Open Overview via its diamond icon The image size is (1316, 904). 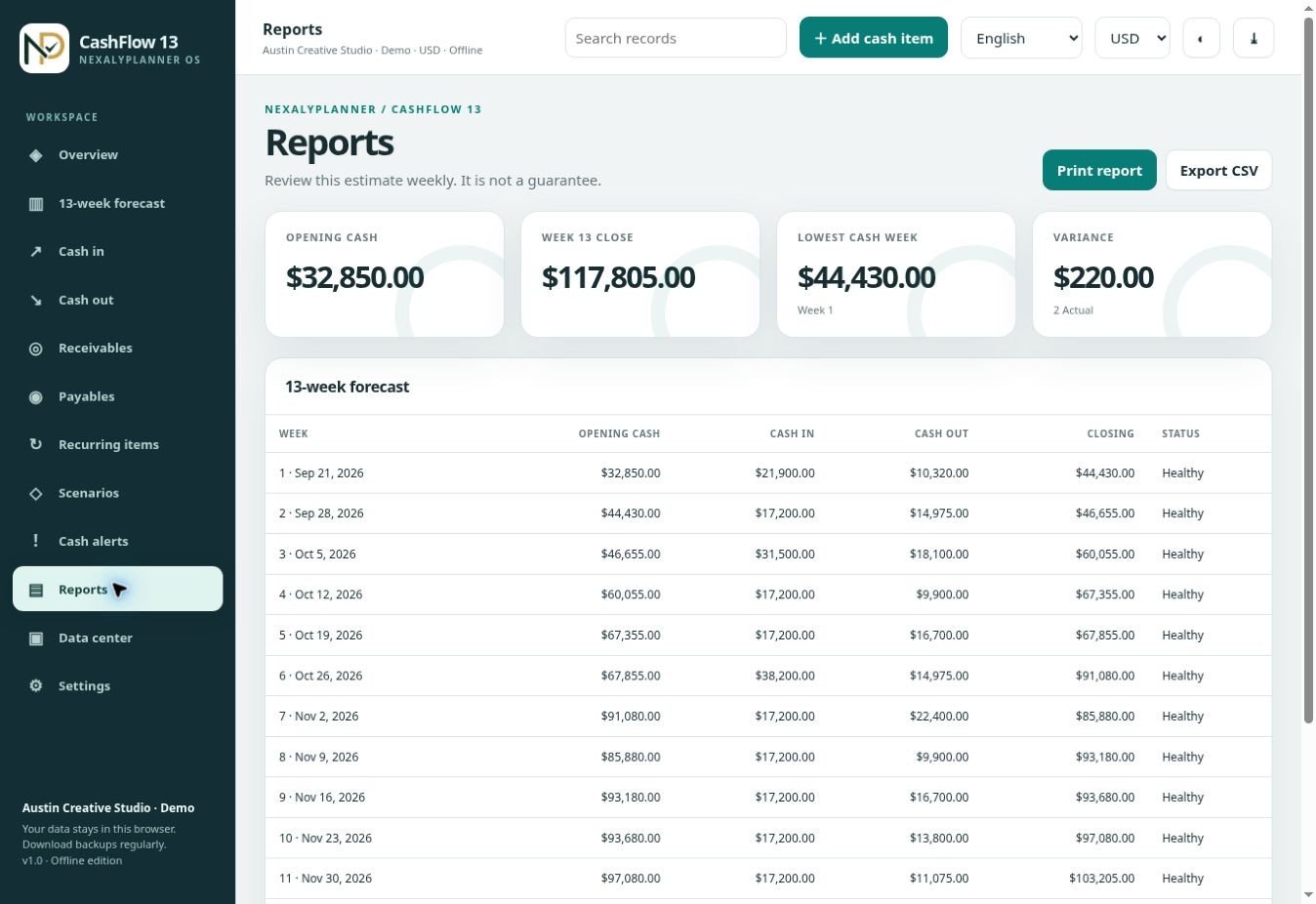[36, 155]
